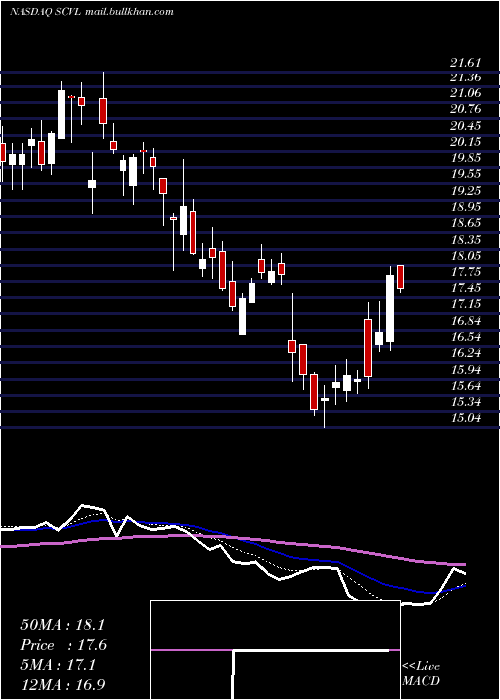Select the 15.94 price axis label
The image size is (500, 700).
pyautogui.click(x=465, y=370)
